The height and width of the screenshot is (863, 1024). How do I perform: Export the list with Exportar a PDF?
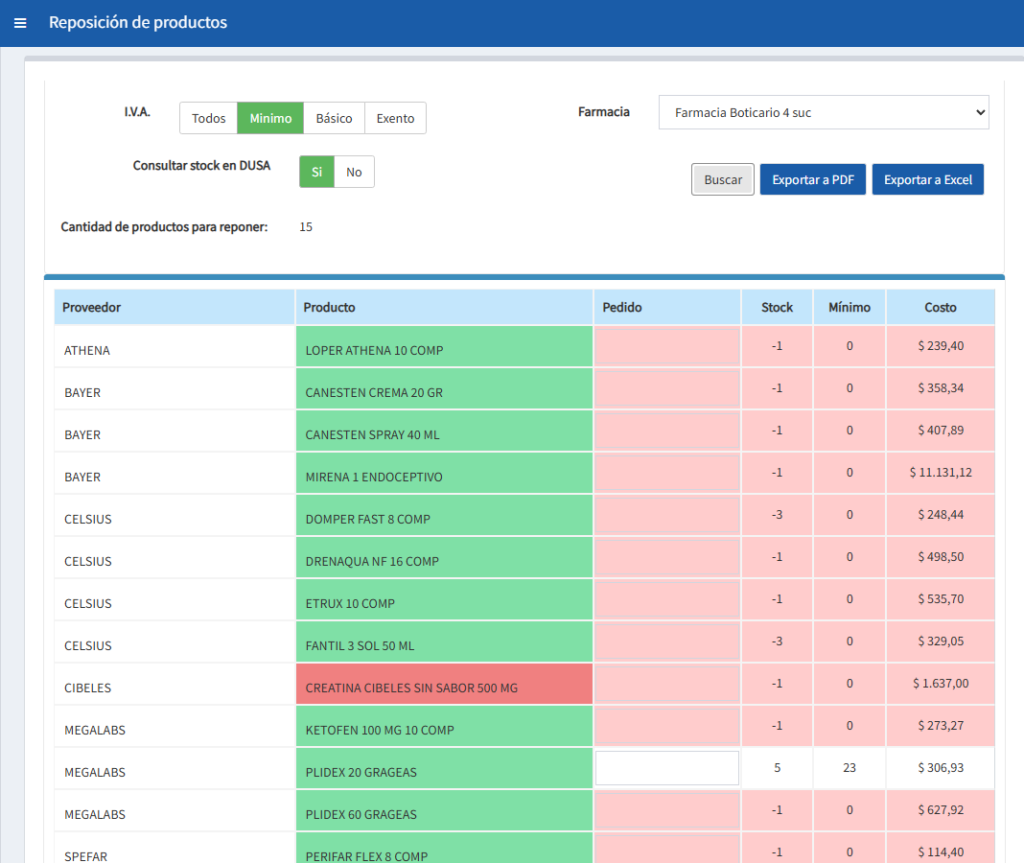click(x=812, y=180)
